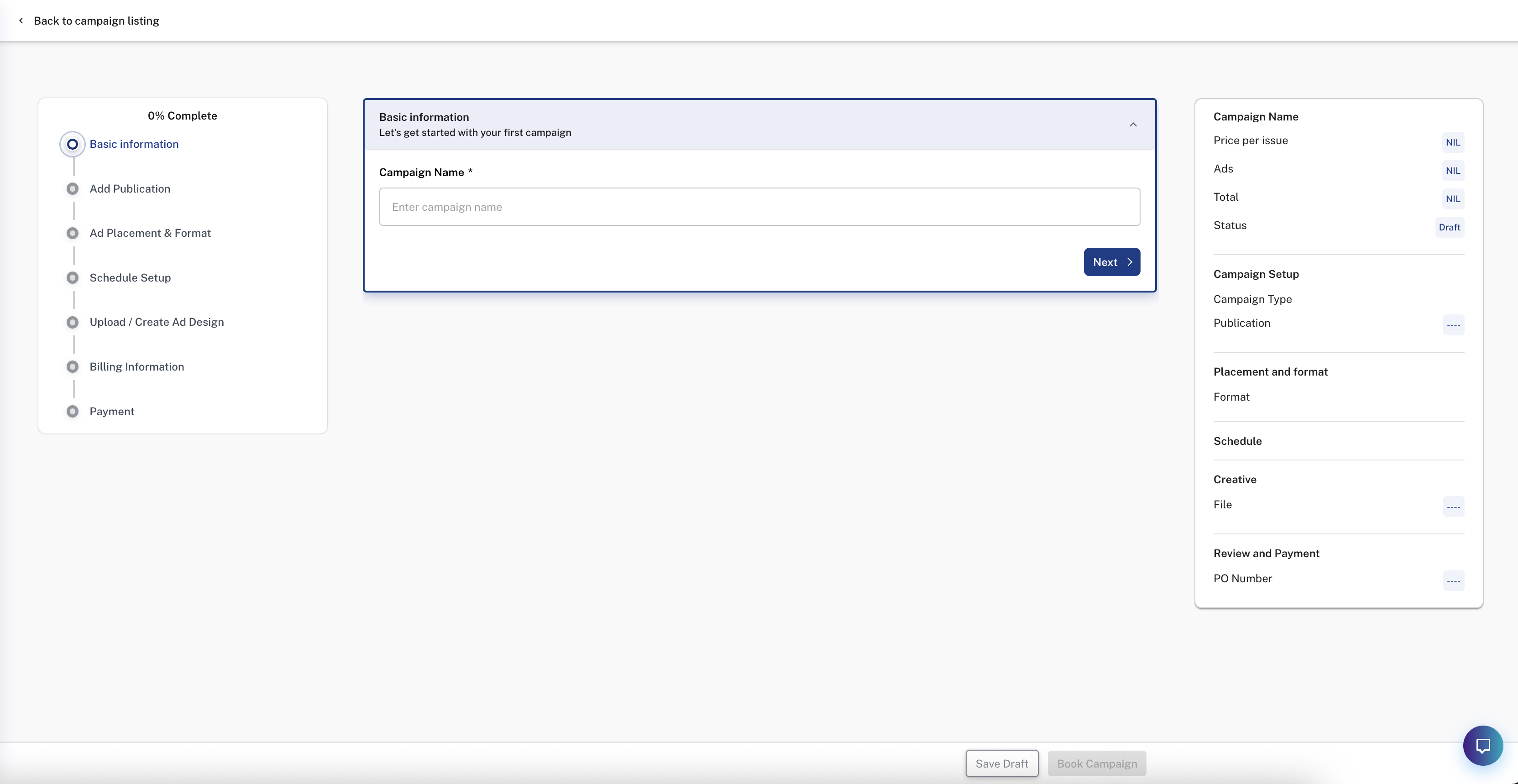Click the Schedule Setup step circle icon

73,278
